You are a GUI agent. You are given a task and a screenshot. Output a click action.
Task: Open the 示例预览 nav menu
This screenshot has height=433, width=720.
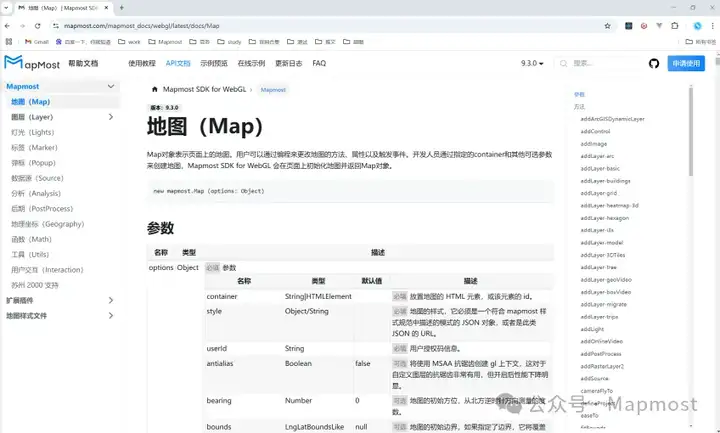pyautogui.click(x=214, y=63)
